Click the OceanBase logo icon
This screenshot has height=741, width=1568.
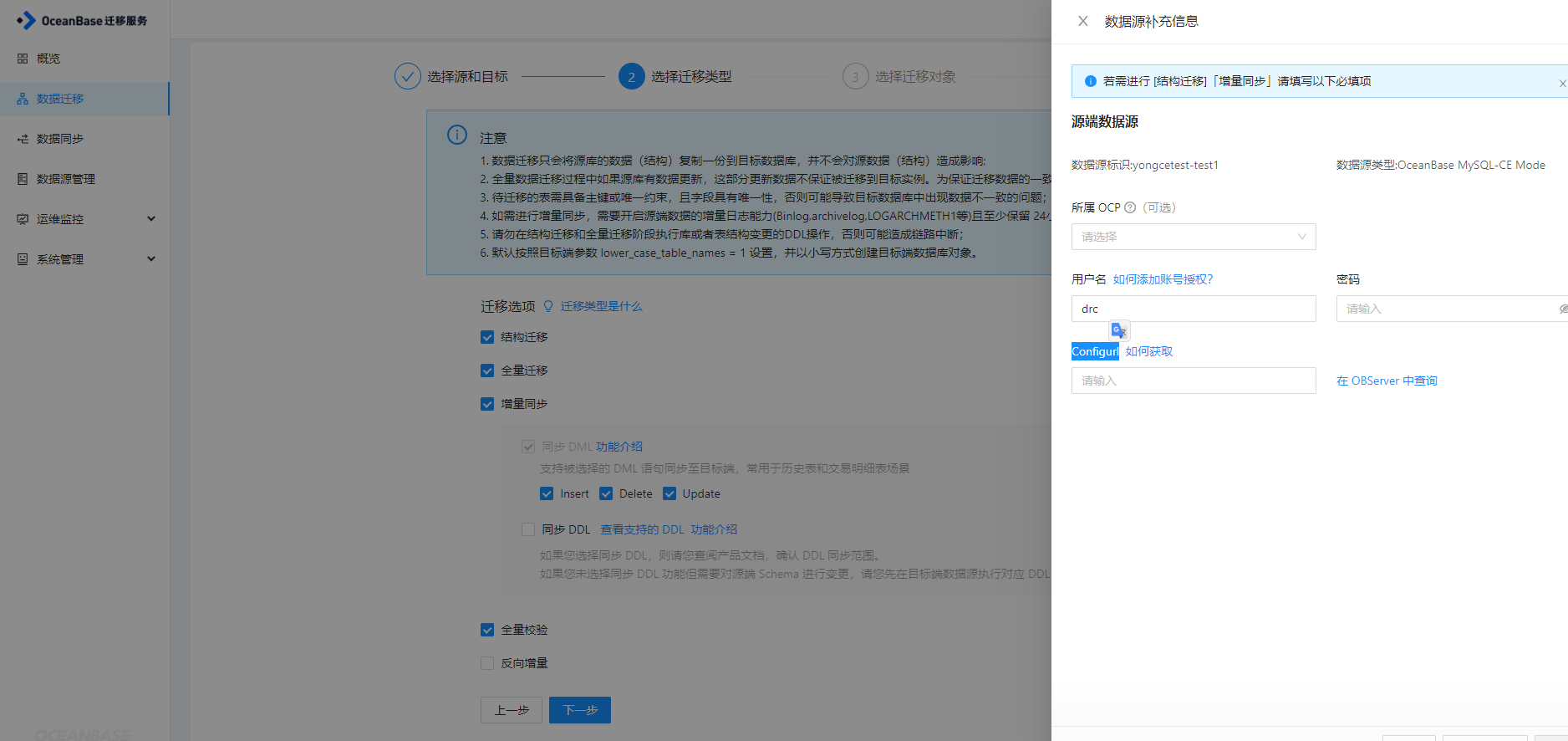(26, 20)
